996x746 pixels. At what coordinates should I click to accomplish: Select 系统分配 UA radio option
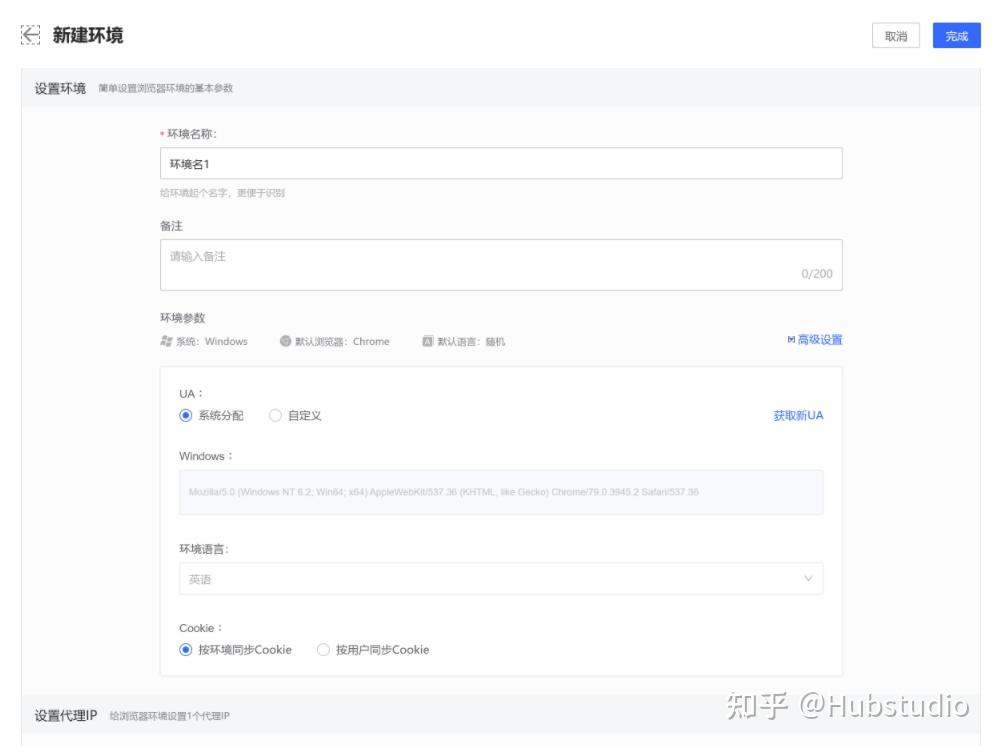[185, 416]
